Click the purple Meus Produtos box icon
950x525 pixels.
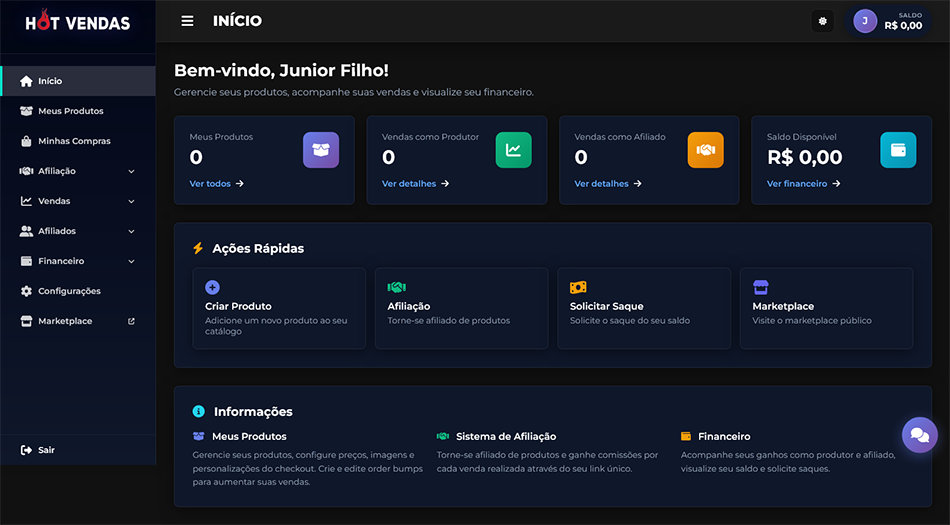(321, 150)
